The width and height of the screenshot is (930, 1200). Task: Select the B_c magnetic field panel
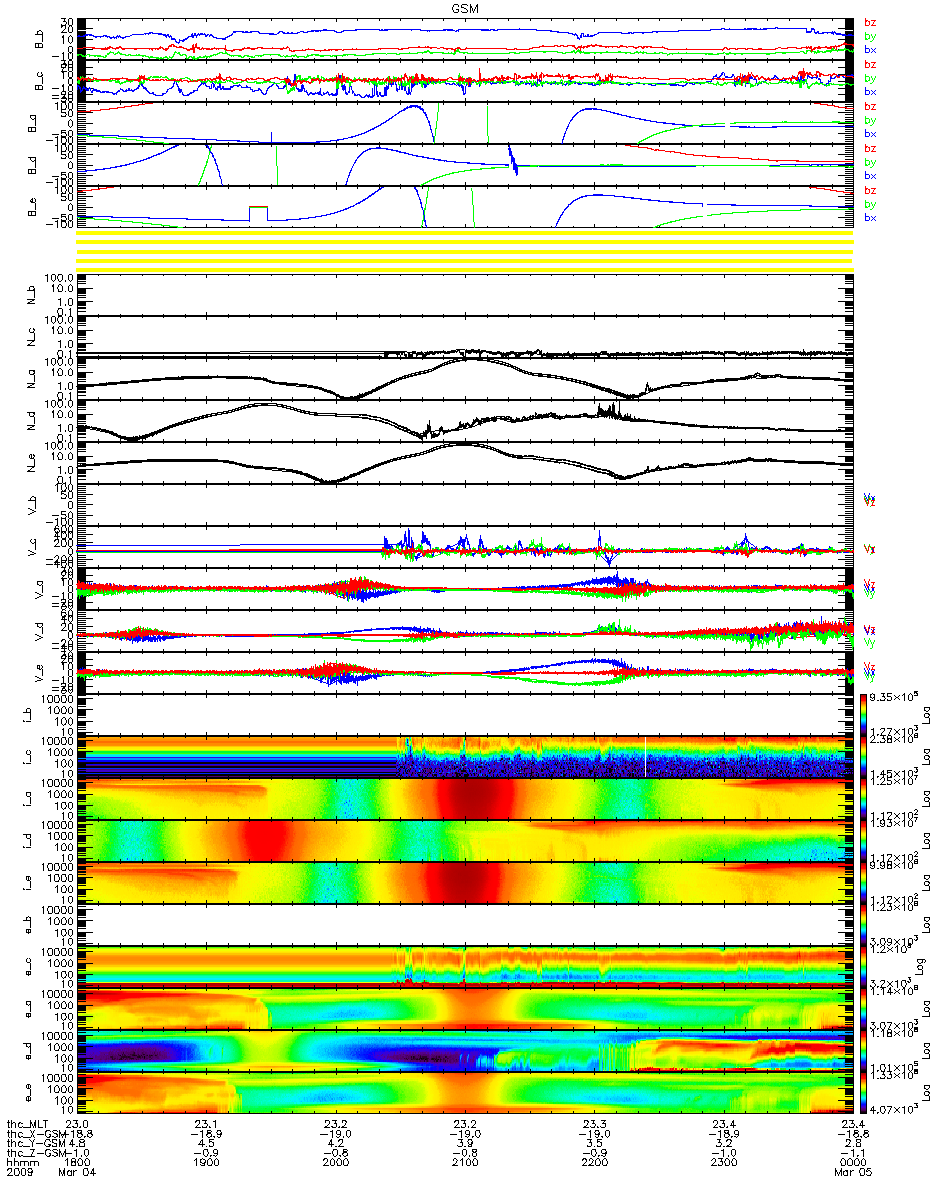[466, 81]
